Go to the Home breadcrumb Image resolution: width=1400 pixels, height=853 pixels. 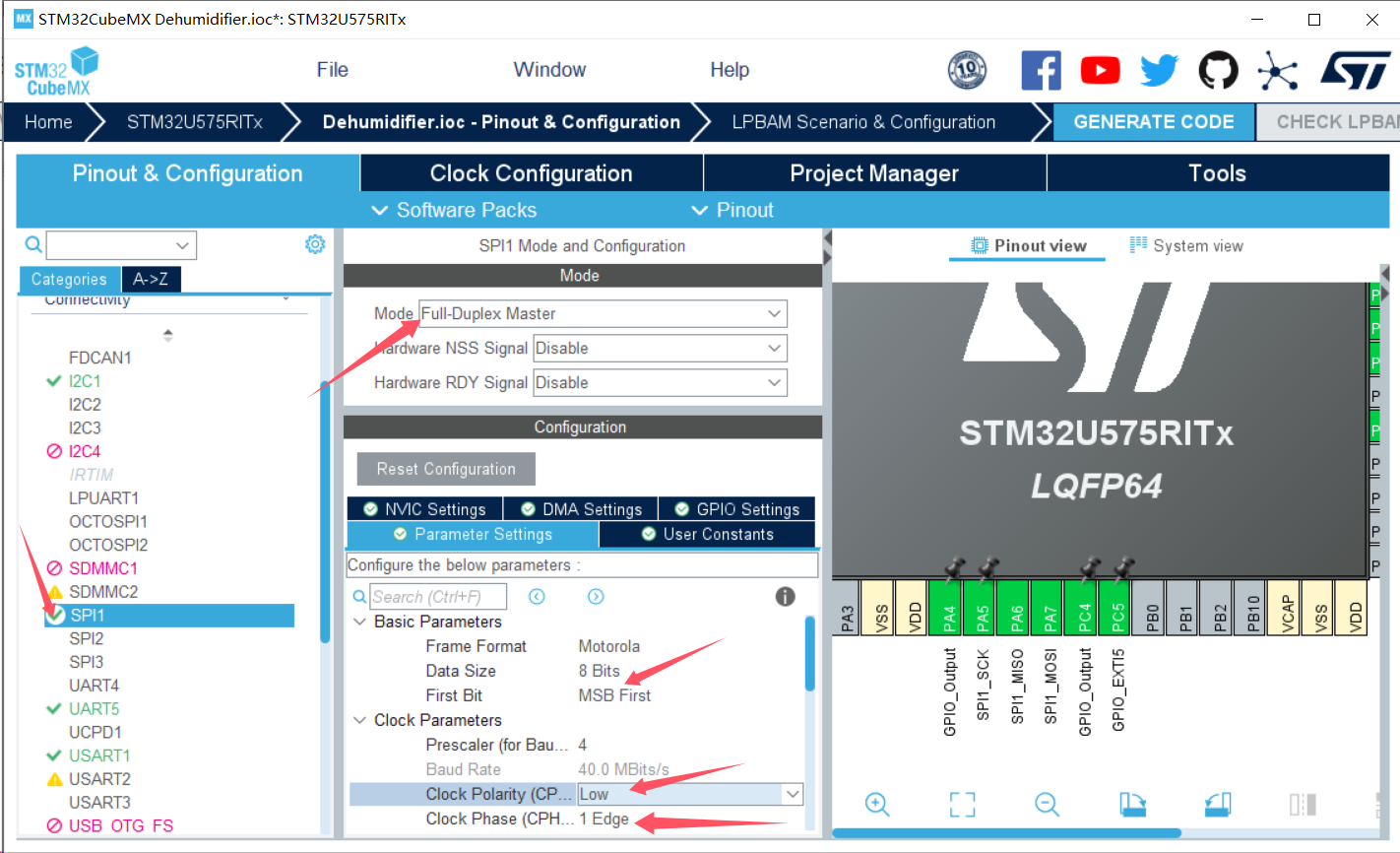pyautogui.click(x=48, y=122)
